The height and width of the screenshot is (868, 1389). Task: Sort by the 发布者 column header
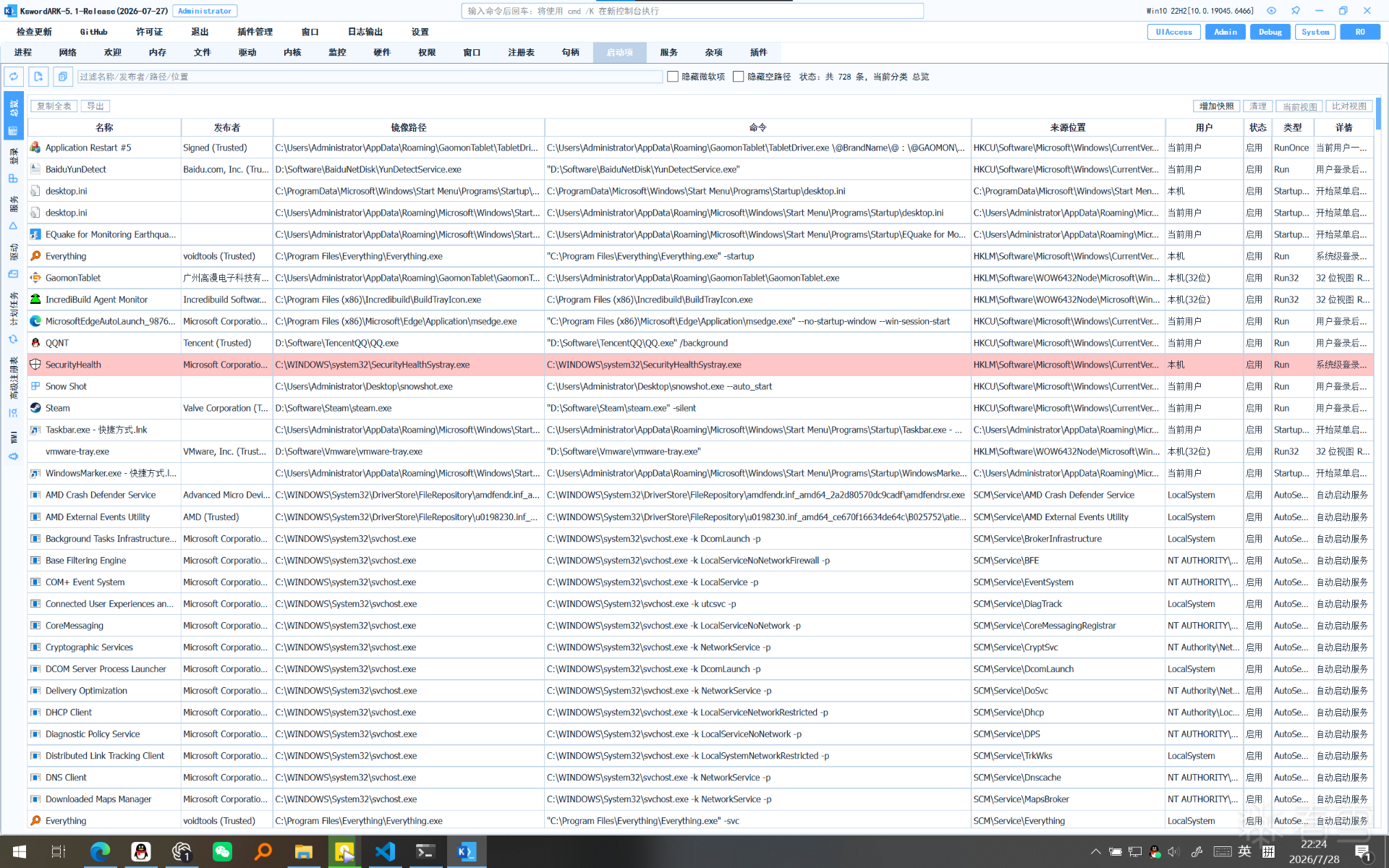pyautogui.click(x=226, y=127)
